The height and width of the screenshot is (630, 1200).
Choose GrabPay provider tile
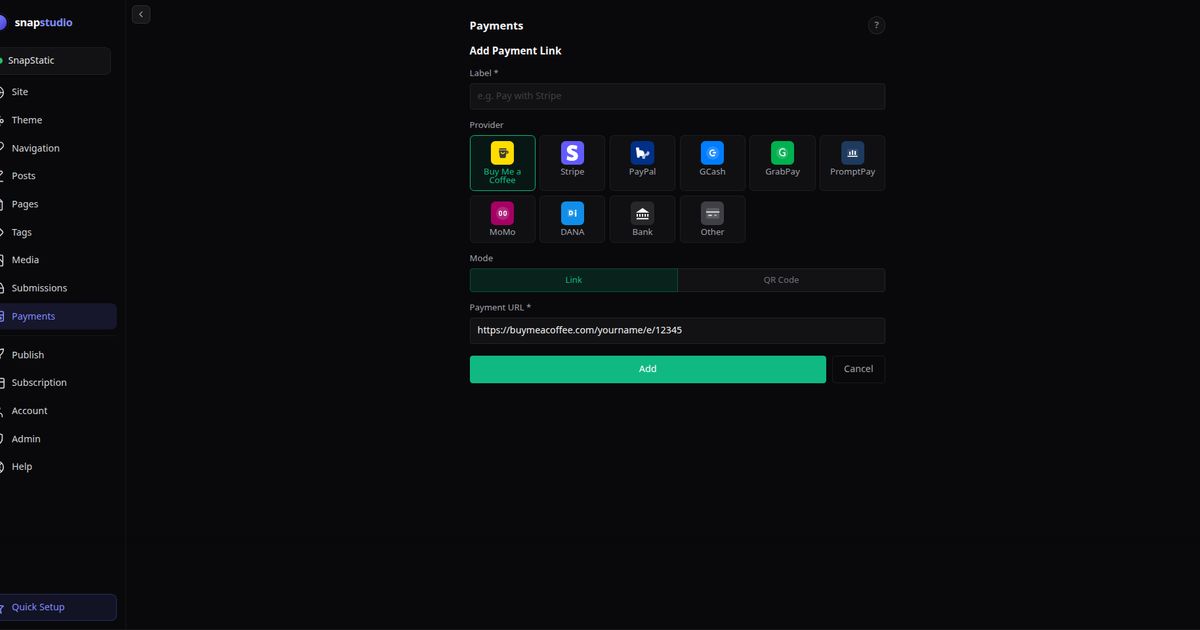coord(782,163)
